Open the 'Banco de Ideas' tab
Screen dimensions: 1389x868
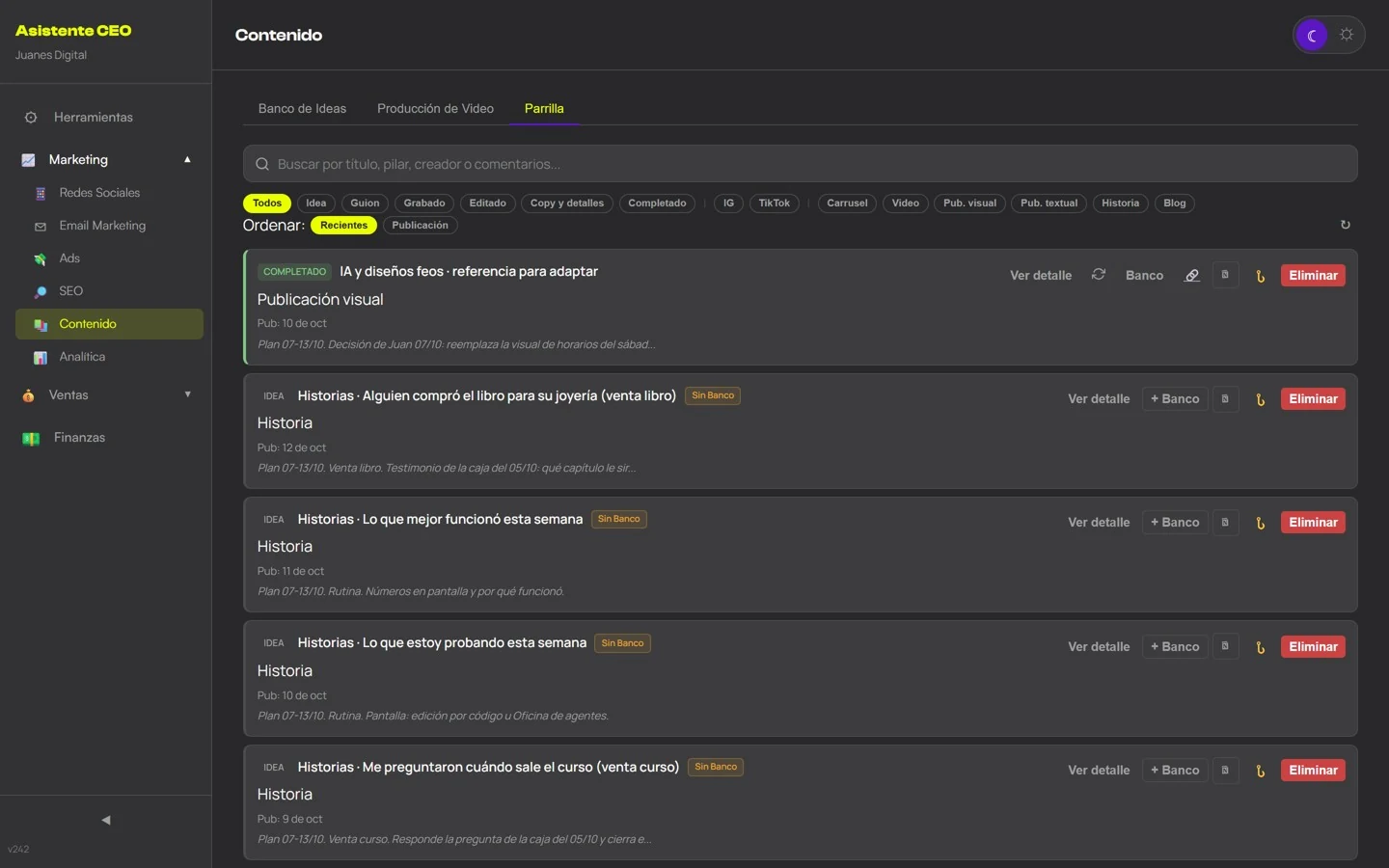tap(302, 108)
